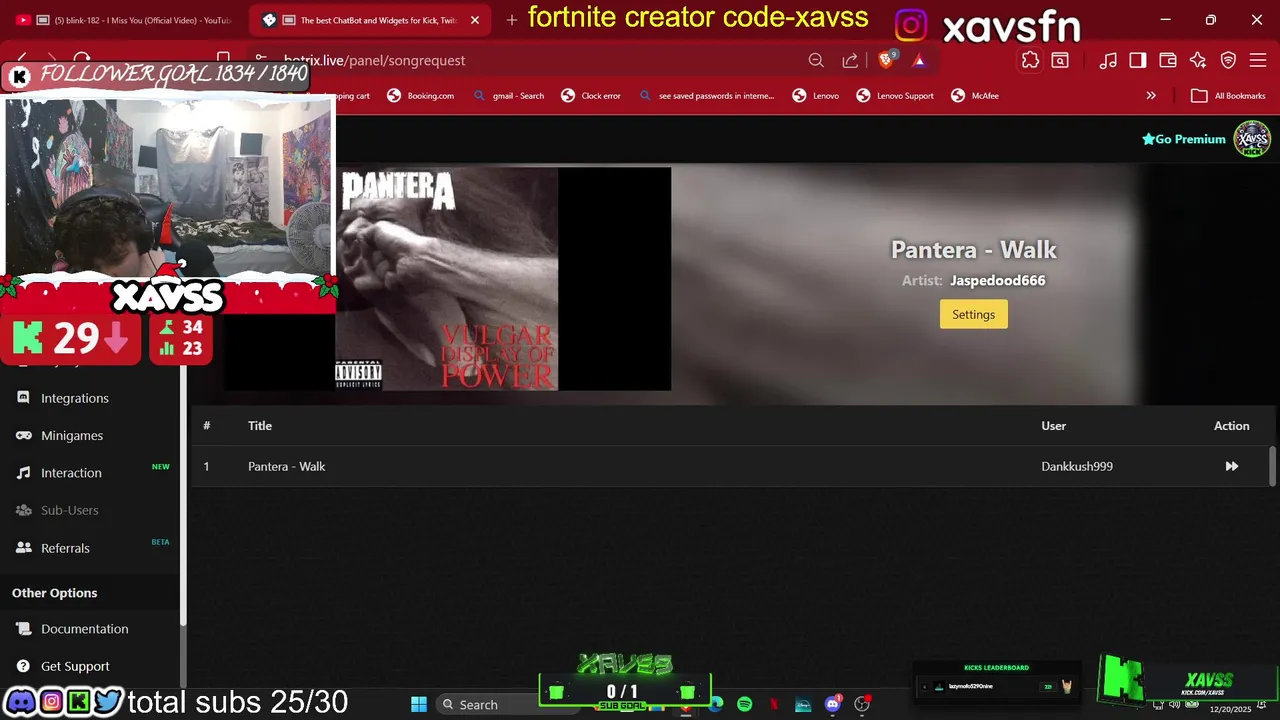Click the botrix.live address bar
Screen dimensions: 1280x720
(530, 60)
